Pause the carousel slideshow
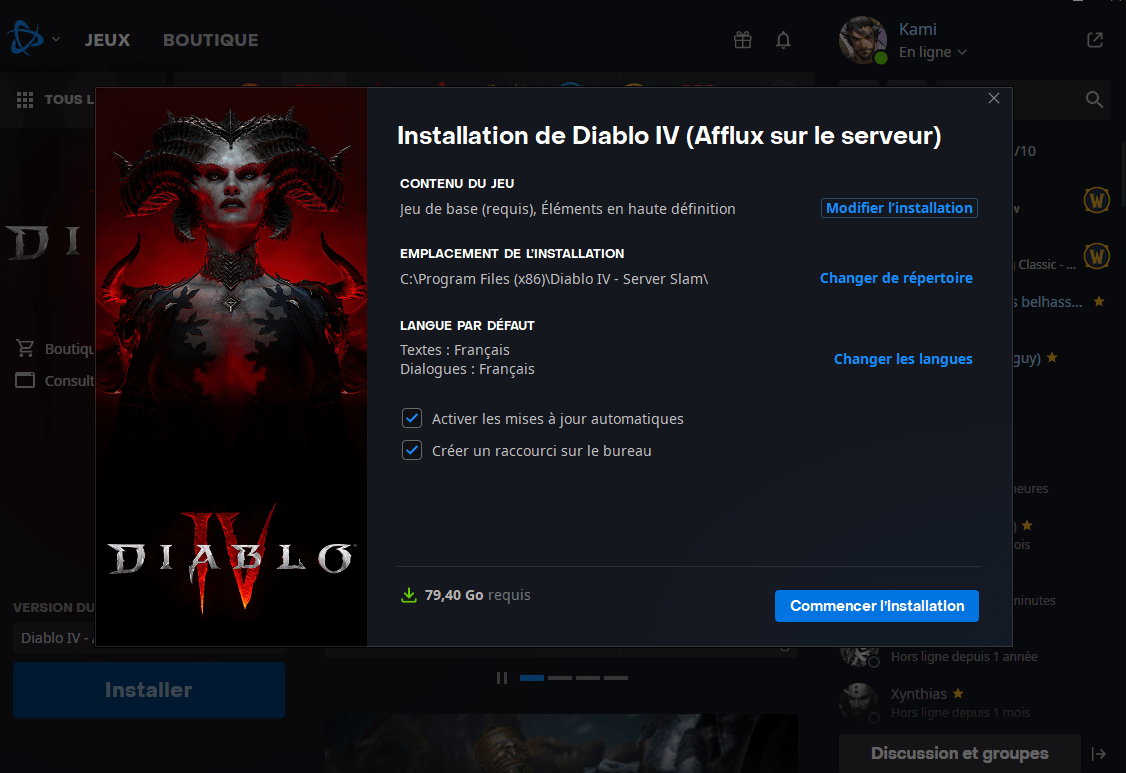1126x773 pixels. tap(502, 678)
